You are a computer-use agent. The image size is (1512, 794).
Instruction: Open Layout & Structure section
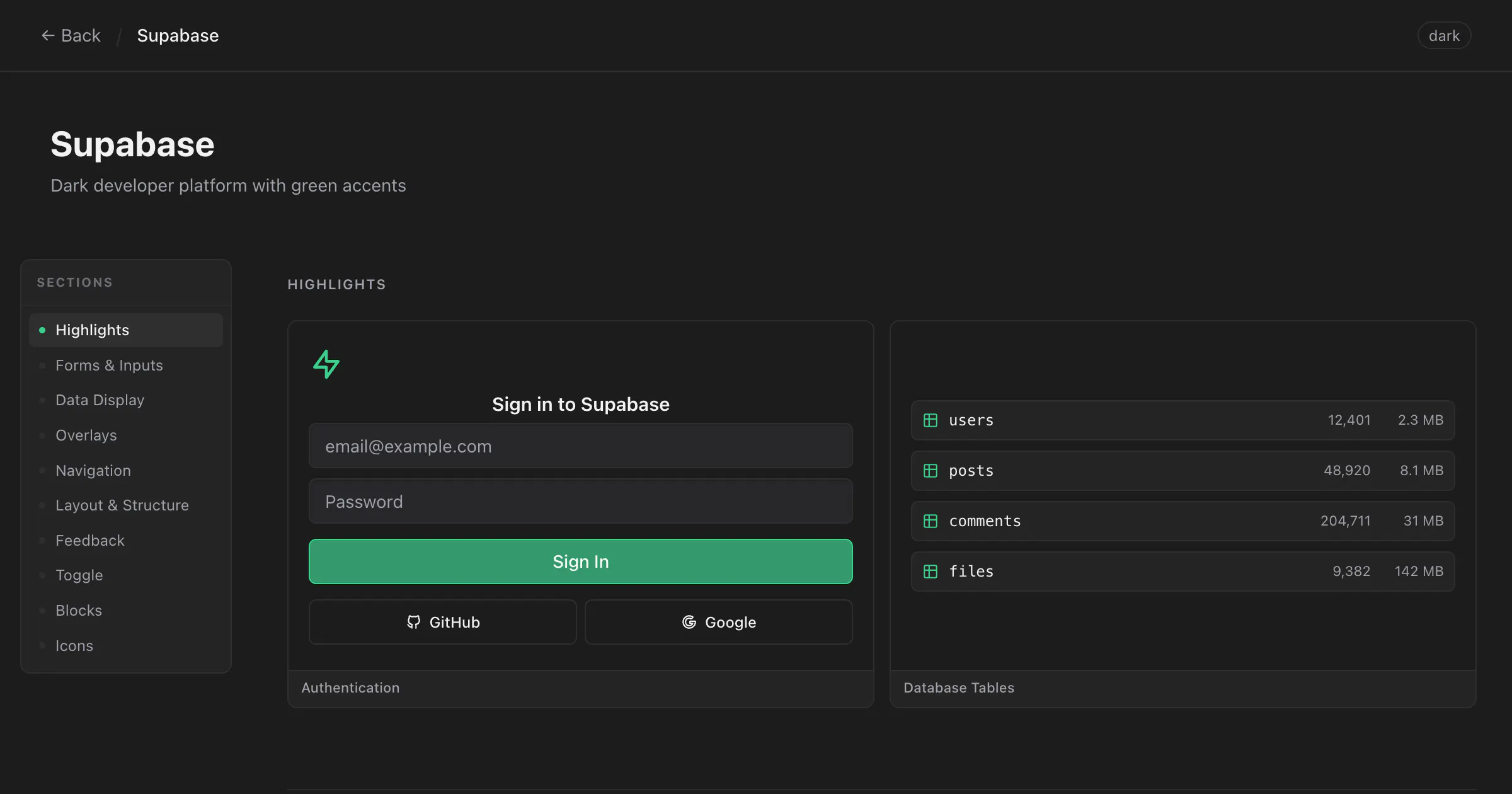point(126,505)
